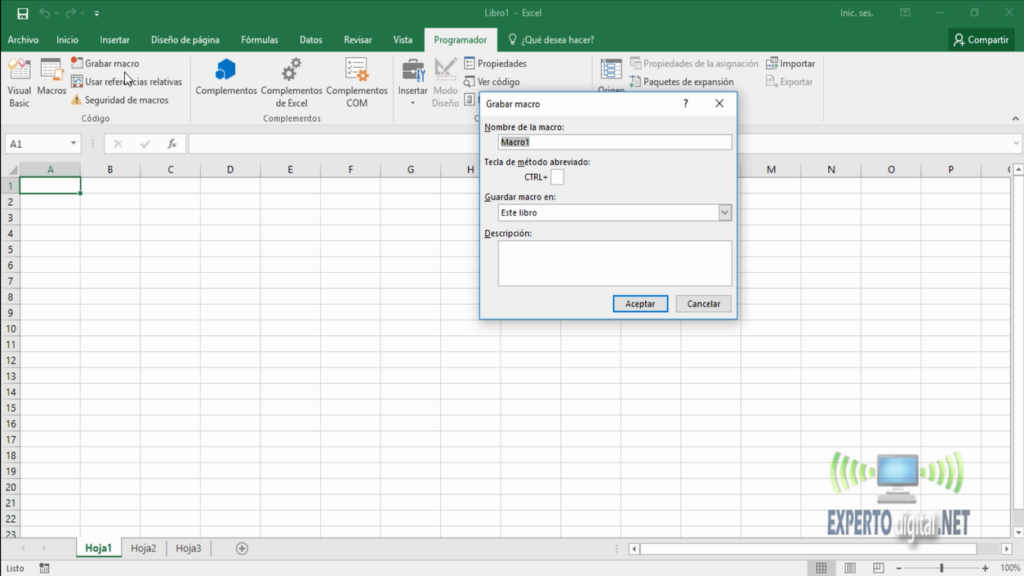Open Seguridad de macros warning icon

click(x=76, y=100)
